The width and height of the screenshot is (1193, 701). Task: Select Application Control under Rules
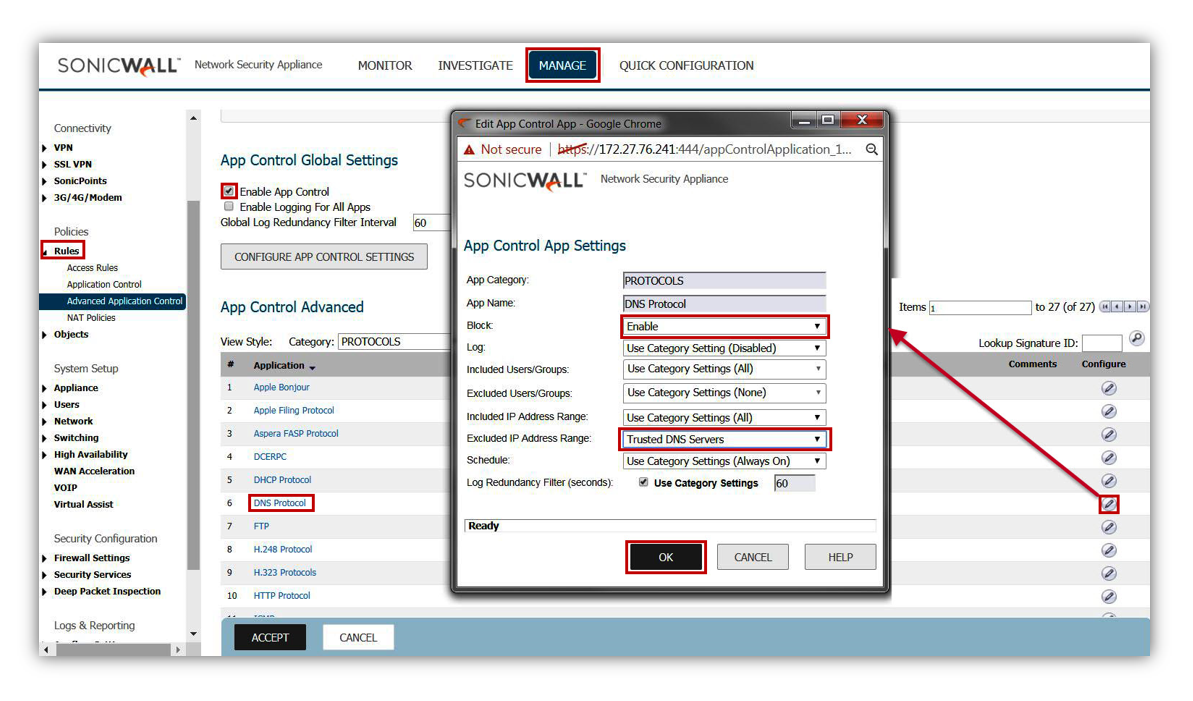point(104,285)
